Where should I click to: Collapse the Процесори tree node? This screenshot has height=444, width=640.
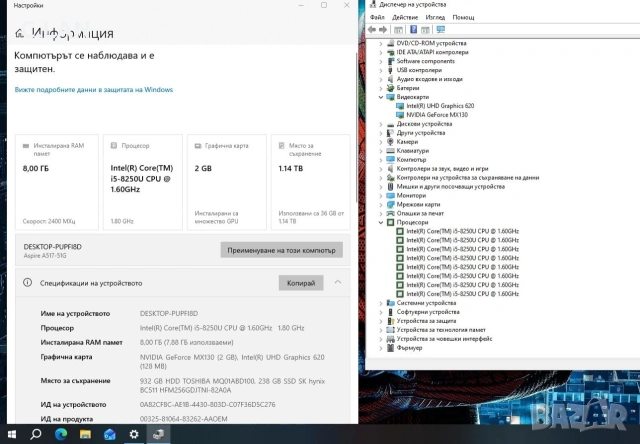pos(381,222)
